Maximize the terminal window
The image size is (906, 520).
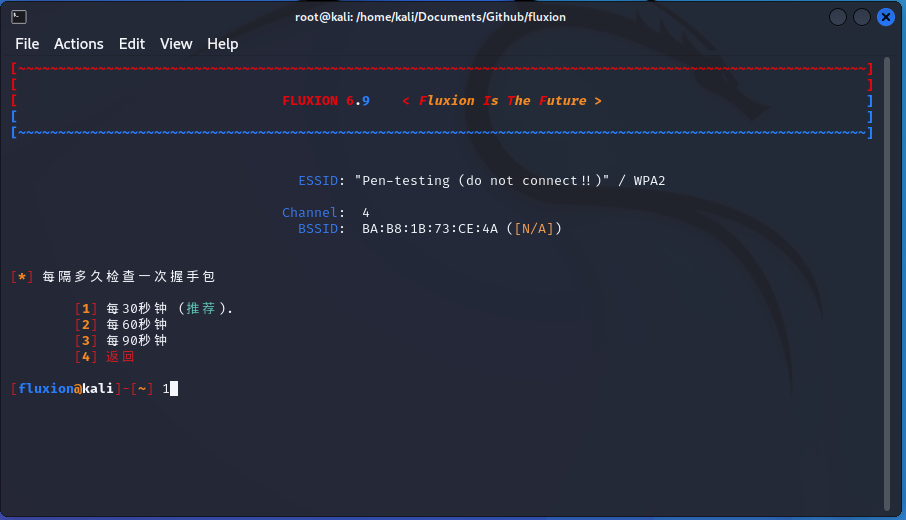coord(862,17)
